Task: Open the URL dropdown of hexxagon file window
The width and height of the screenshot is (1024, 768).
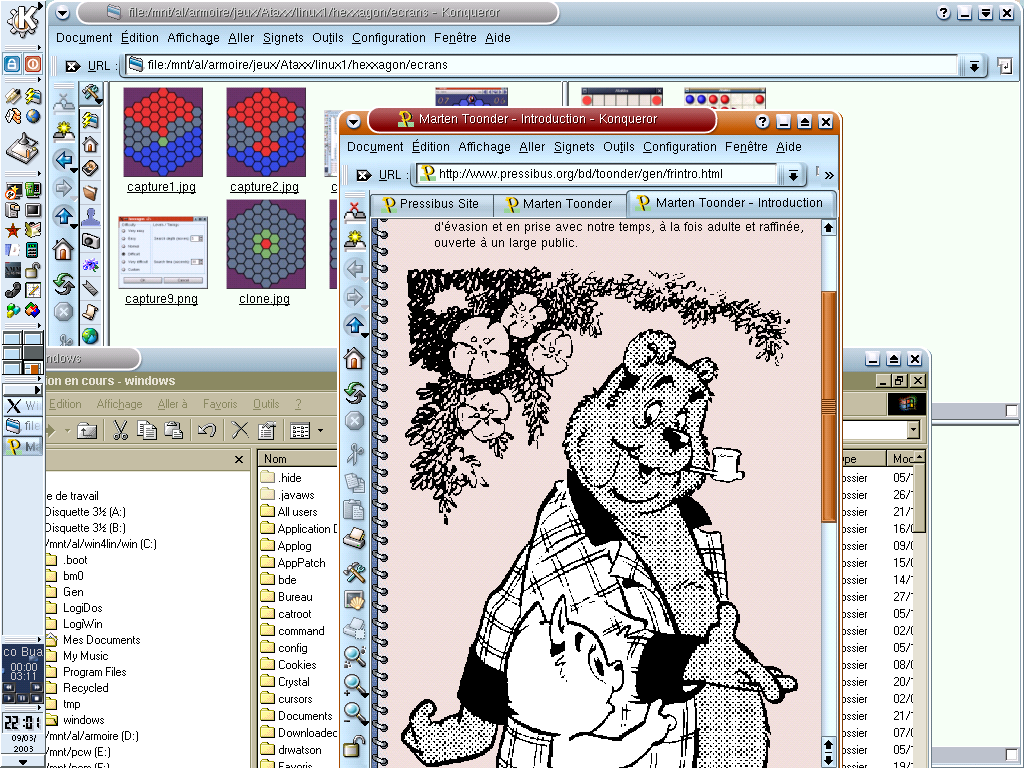Action: tap(973, 65)
